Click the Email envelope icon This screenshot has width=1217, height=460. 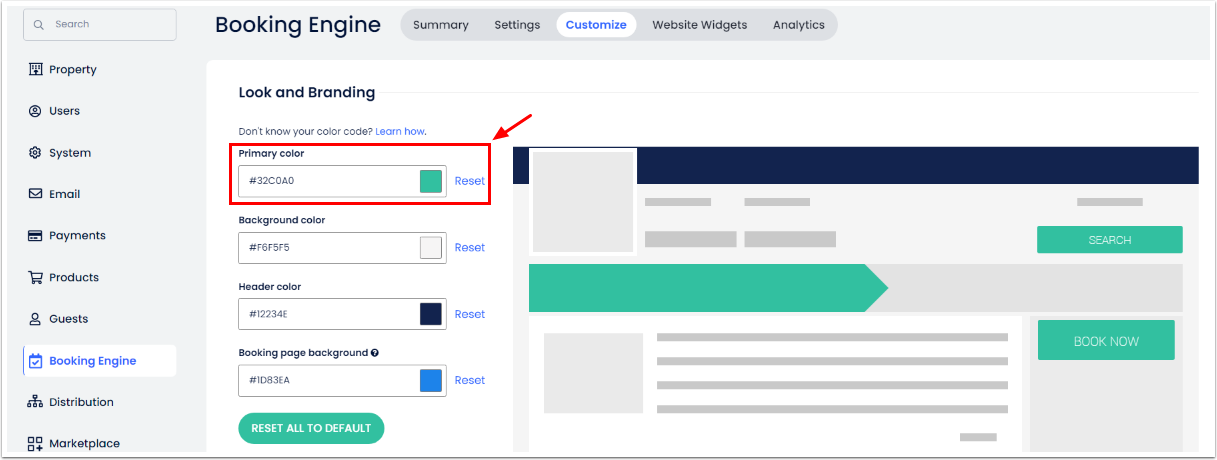coord(36,194)
